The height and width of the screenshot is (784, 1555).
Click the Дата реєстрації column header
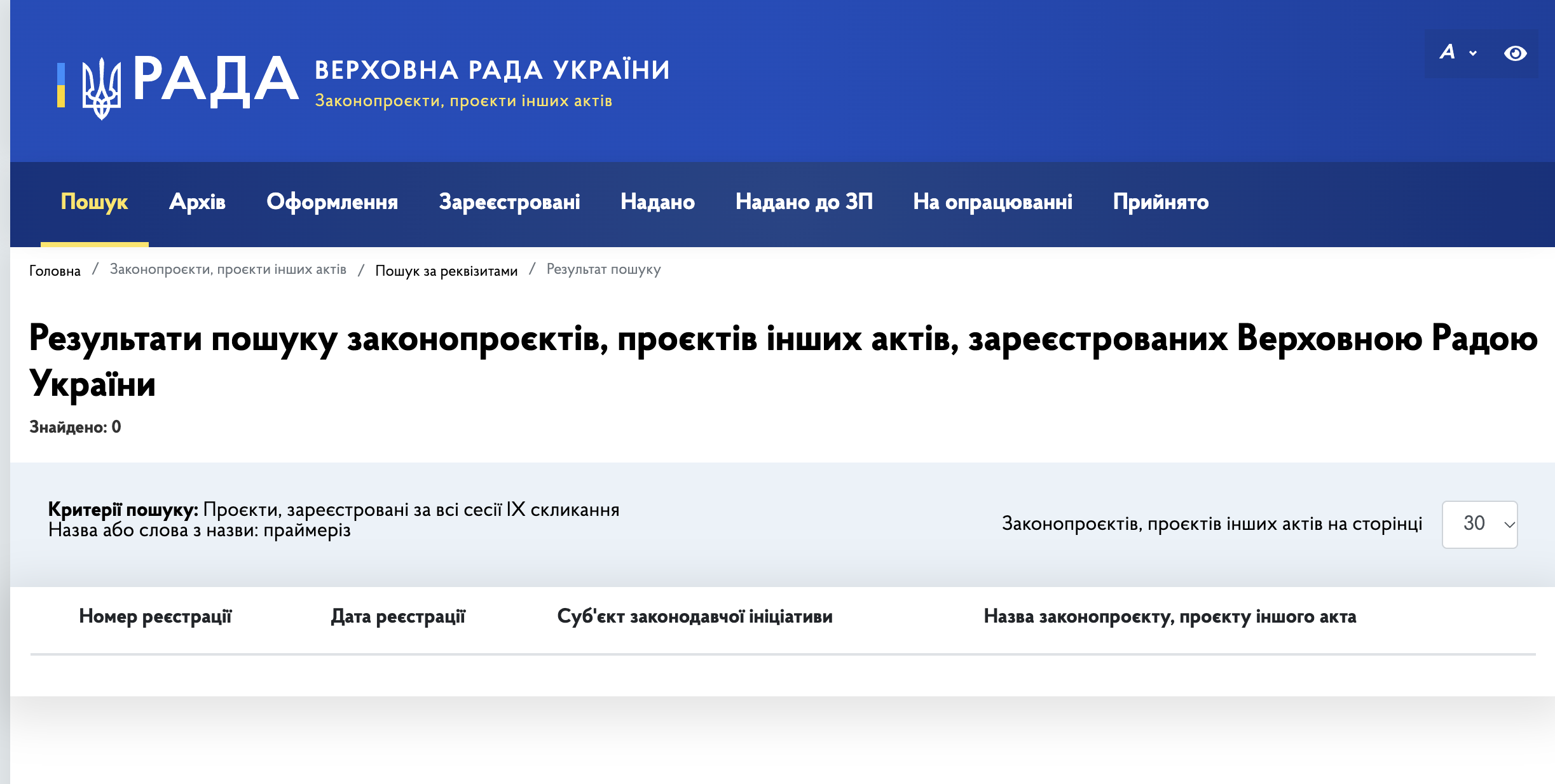coord(398,616)
